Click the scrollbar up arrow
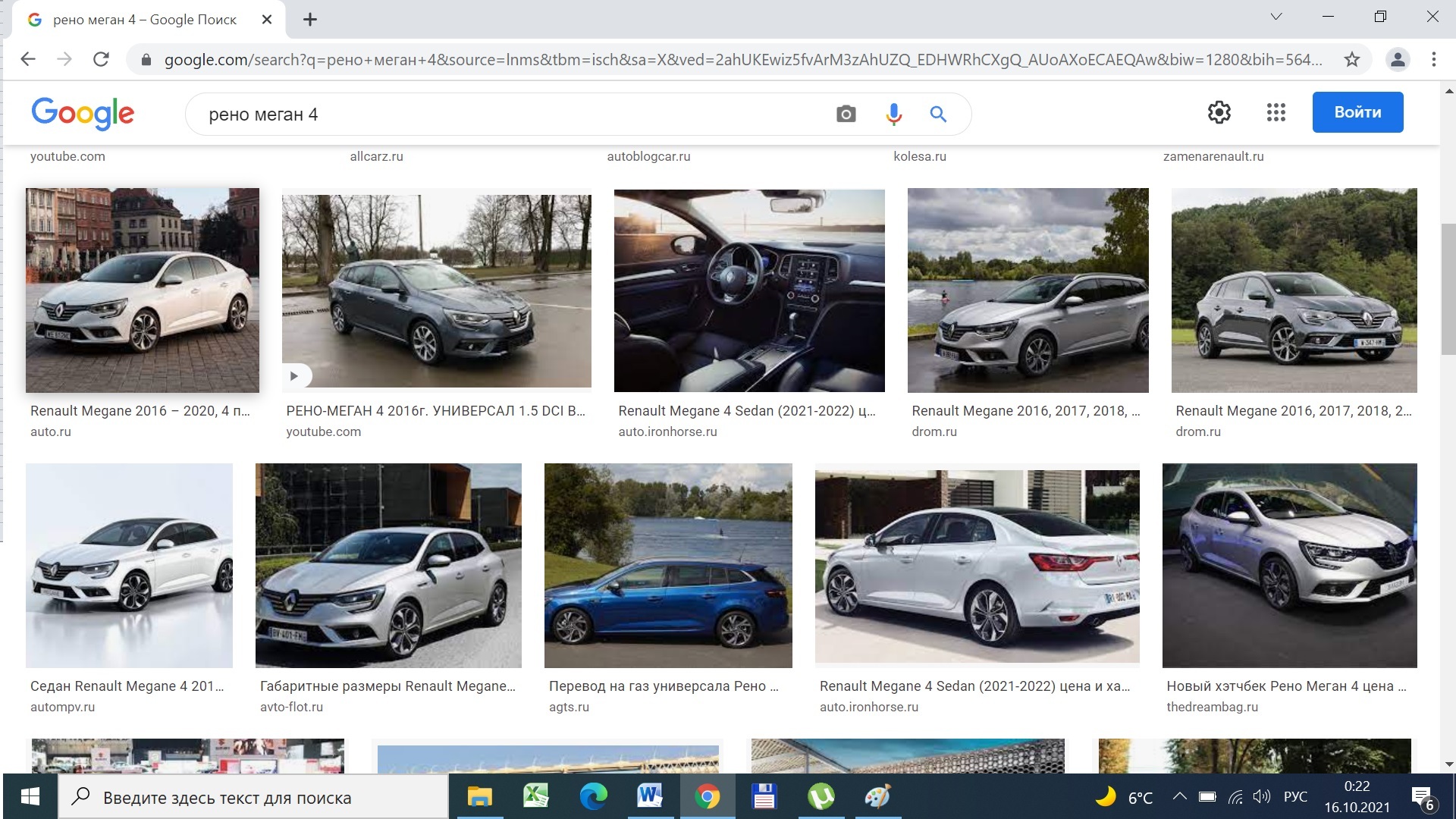Viewport: 1456px width, 819px height. coord(1448,91)
